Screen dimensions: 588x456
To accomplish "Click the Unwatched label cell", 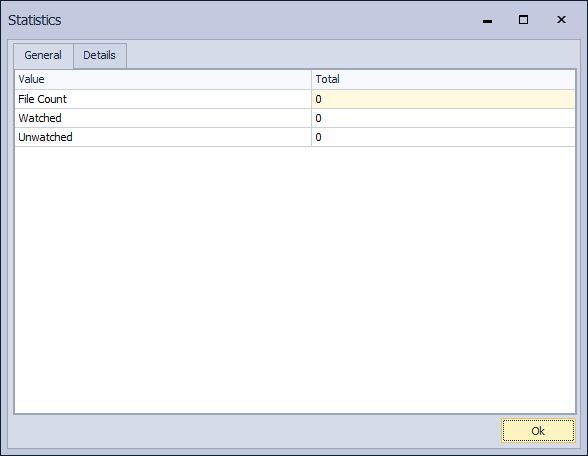I will (x=163, y=137).
